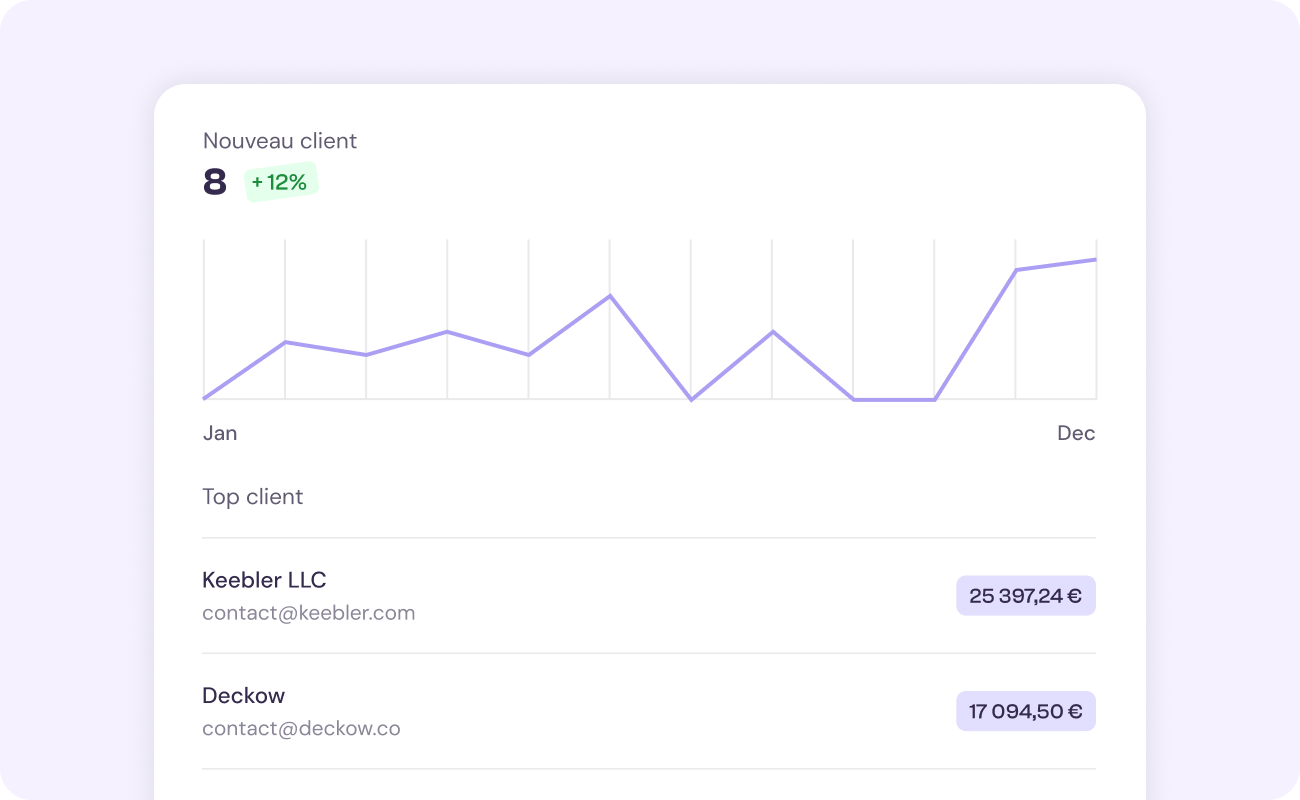The width and height of the screenshot is (1300, 800).
Task: Click the Nouveau client heading
Action: coord(279,141)
